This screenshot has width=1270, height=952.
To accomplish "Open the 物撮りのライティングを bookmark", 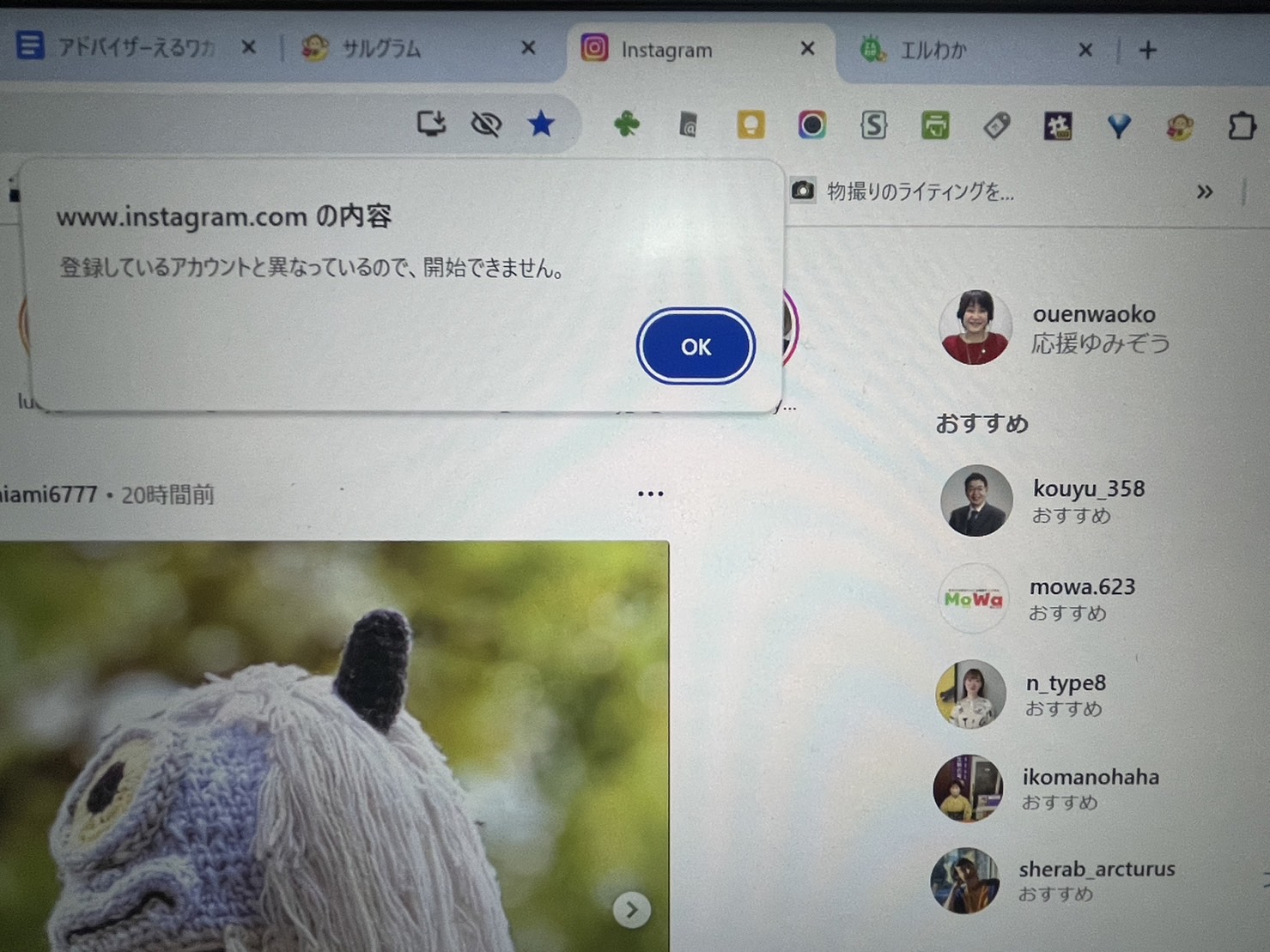I will pos(902,191).
